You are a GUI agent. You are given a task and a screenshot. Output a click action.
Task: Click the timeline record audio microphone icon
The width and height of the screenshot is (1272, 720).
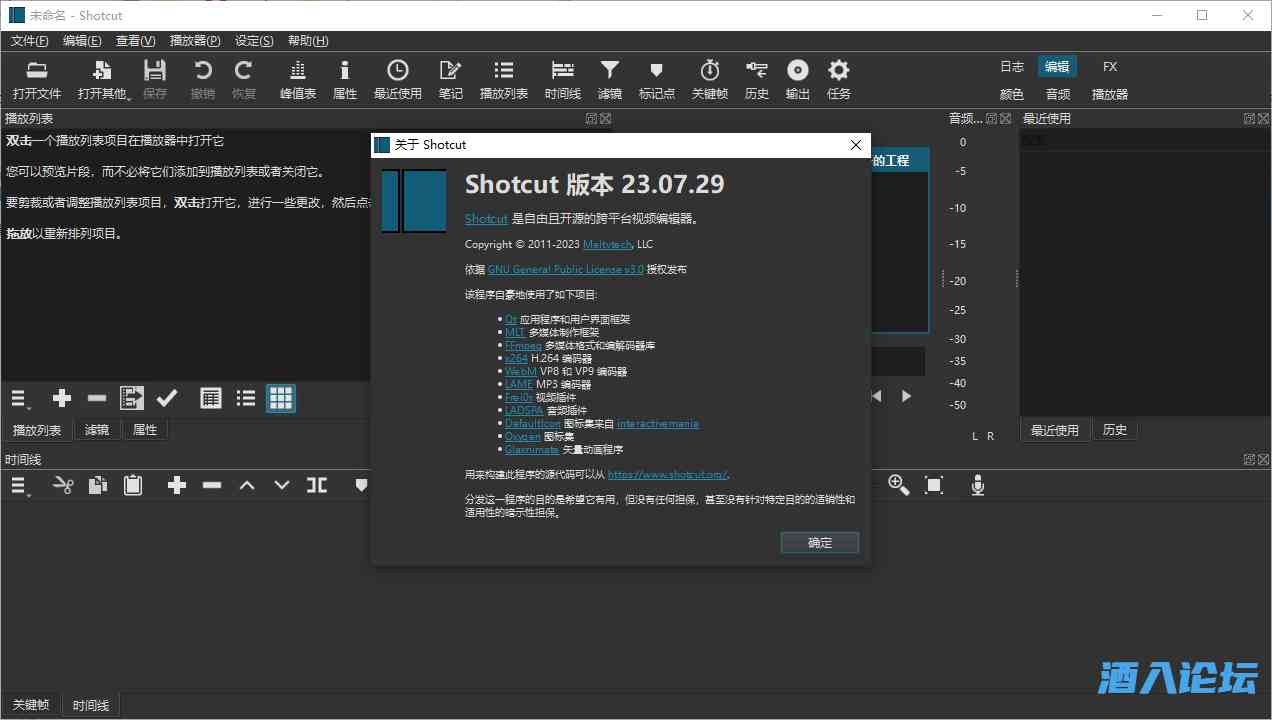point(977,485)
